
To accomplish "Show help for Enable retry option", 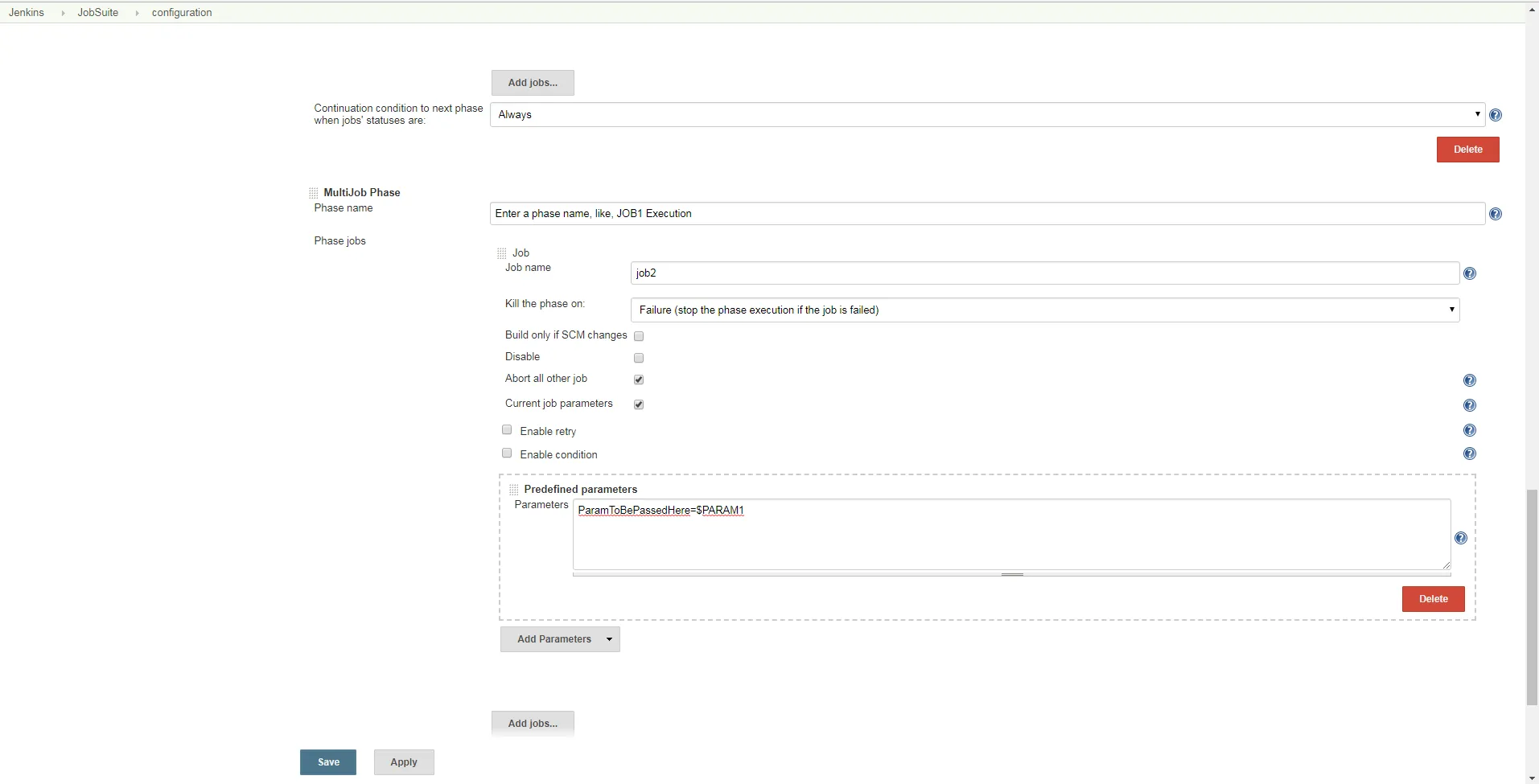I will click(x=1470, y=430).
